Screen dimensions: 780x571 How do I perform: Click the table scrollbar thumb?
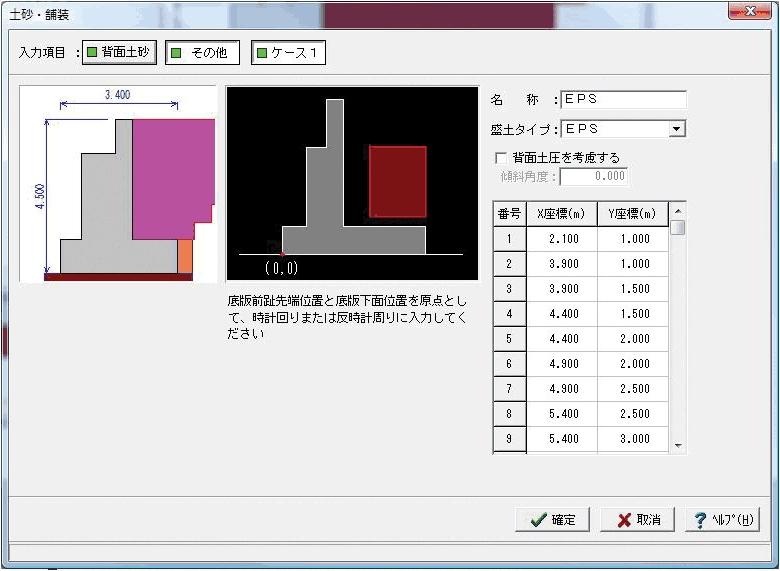[x=678, y=227]
